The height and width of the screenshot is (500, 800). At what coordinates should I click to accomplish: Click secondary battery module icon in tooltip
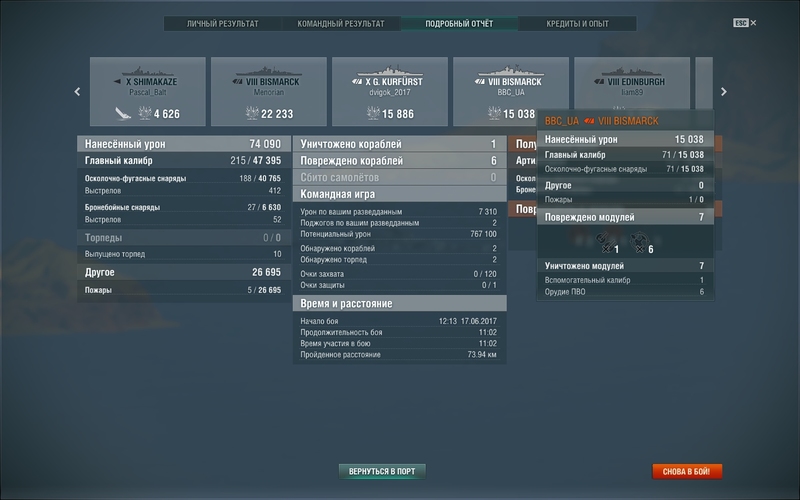[x=606, y=242]
